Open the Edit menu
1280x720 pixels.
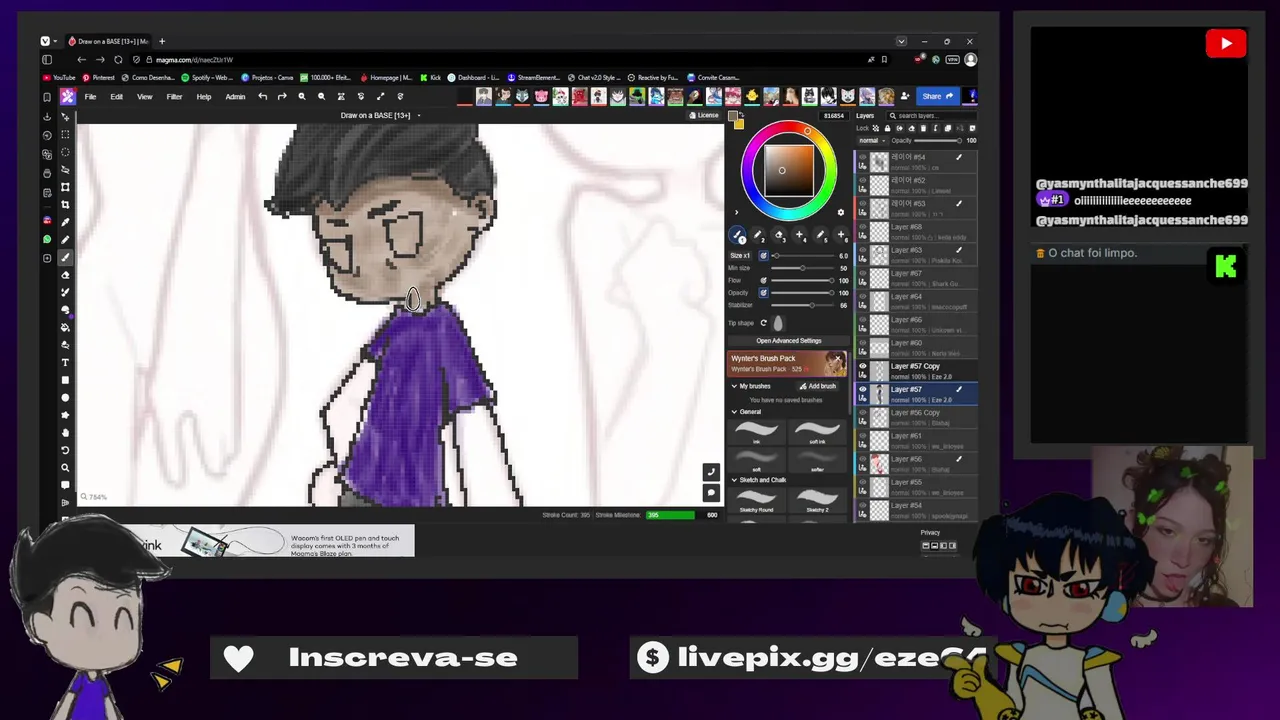pyautogui.click(x=116, y=97)
